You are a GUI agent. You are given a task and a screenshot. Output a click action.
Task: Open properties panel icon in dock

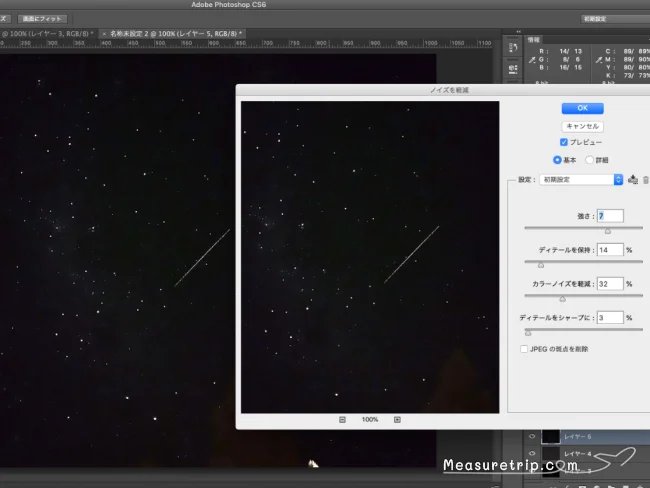[513, 69]
